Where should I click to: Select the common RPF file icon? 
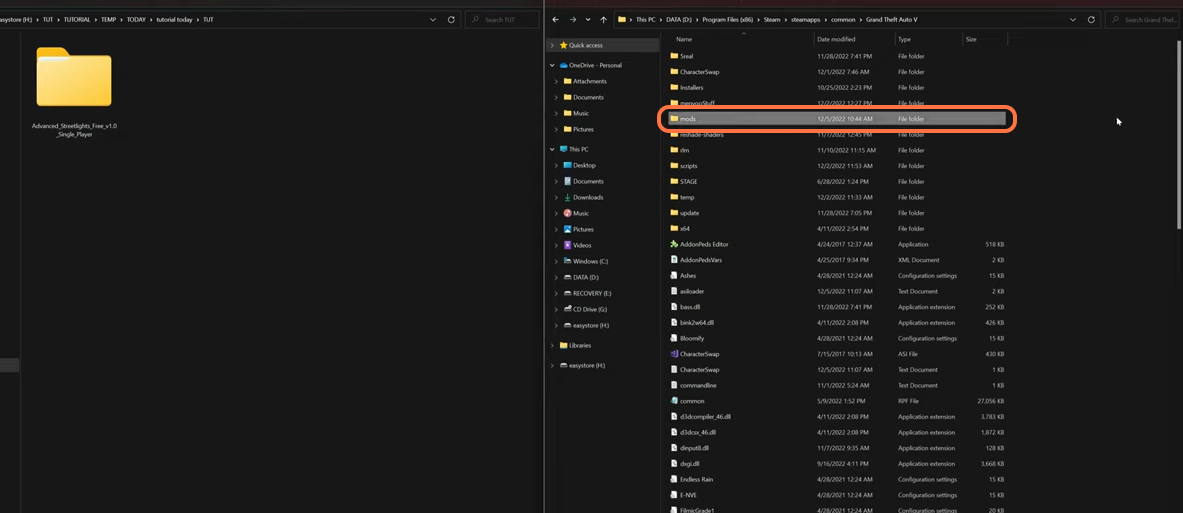pyautogui.click(x=674, y=401)
